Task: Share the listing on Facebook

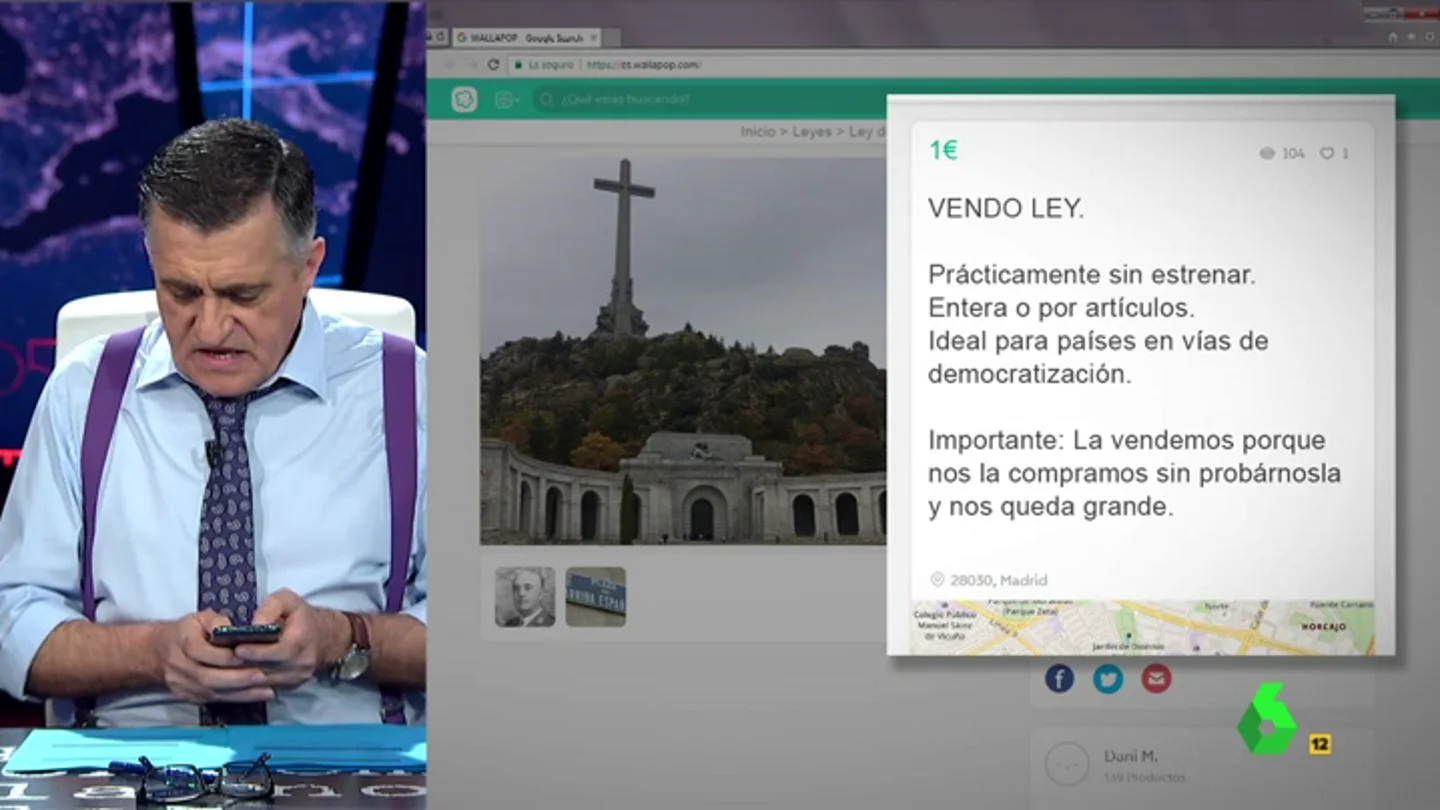Action: pyautogui.click(x=1059, y=679)
